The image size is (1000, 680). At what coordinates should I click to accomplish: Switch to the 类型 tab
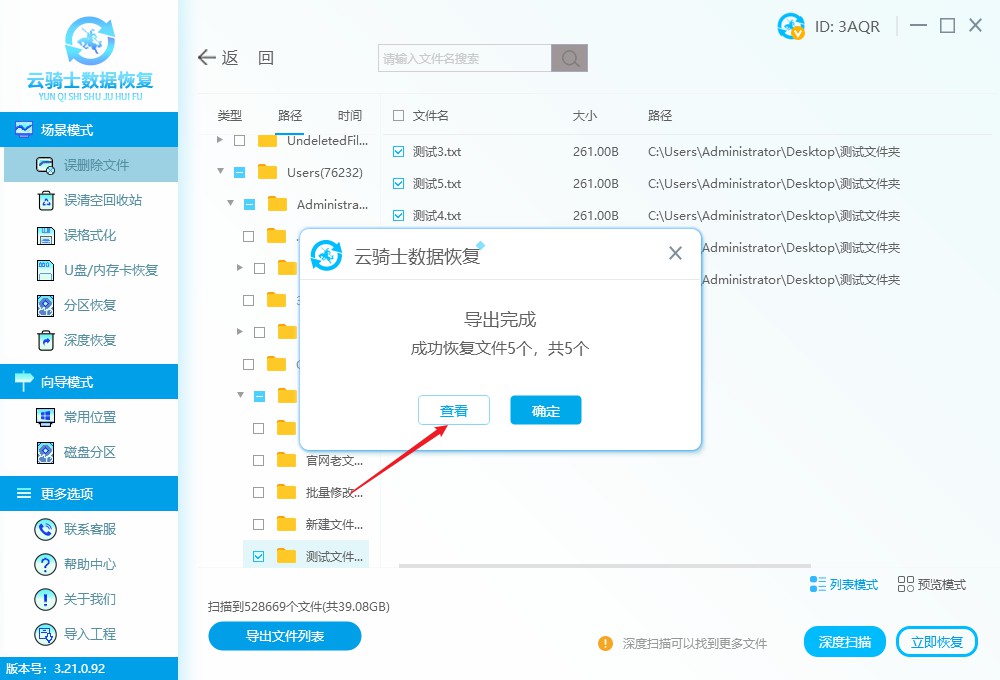(230, 116)
